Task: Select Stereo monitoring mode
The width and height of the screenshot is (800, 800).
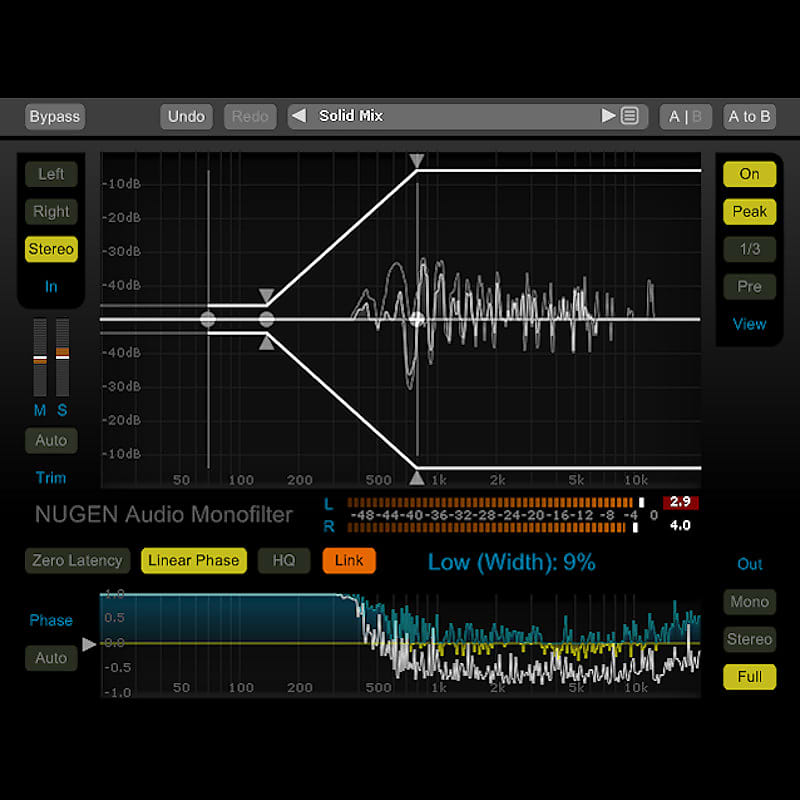Action: point(51,249)
